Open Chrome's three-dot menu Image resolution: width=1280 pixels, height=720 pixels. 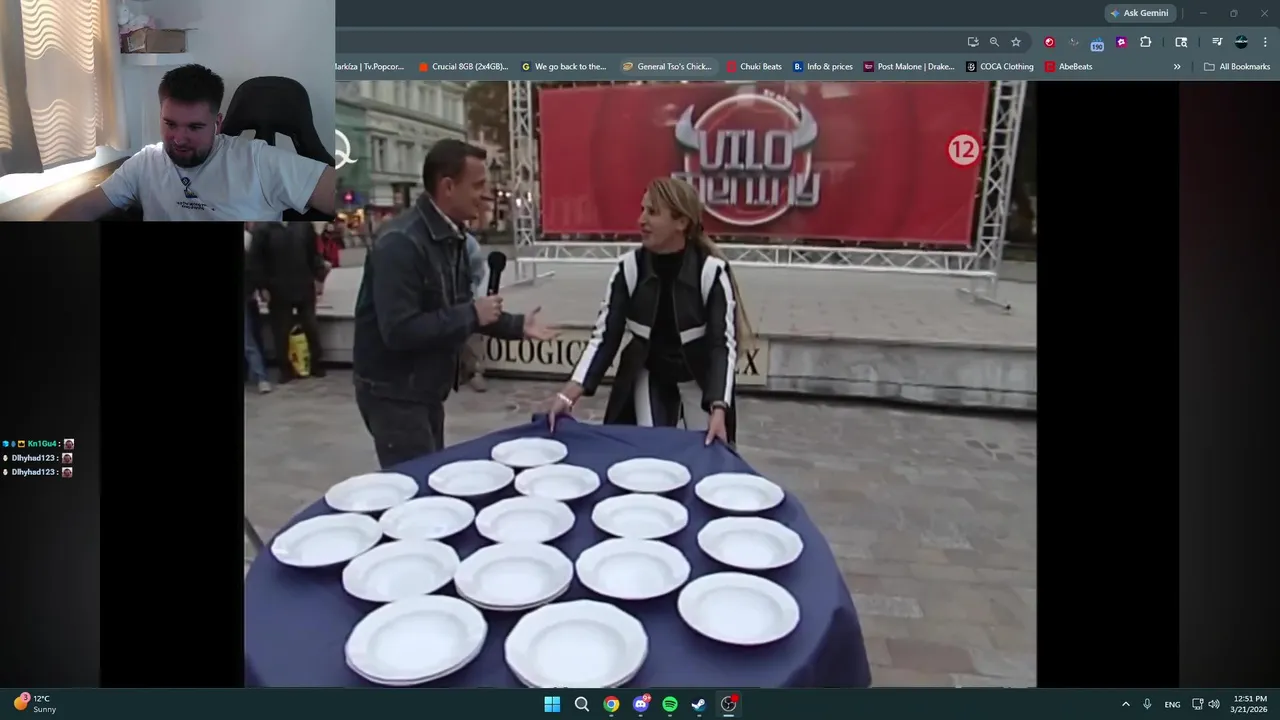(1265, 42)
